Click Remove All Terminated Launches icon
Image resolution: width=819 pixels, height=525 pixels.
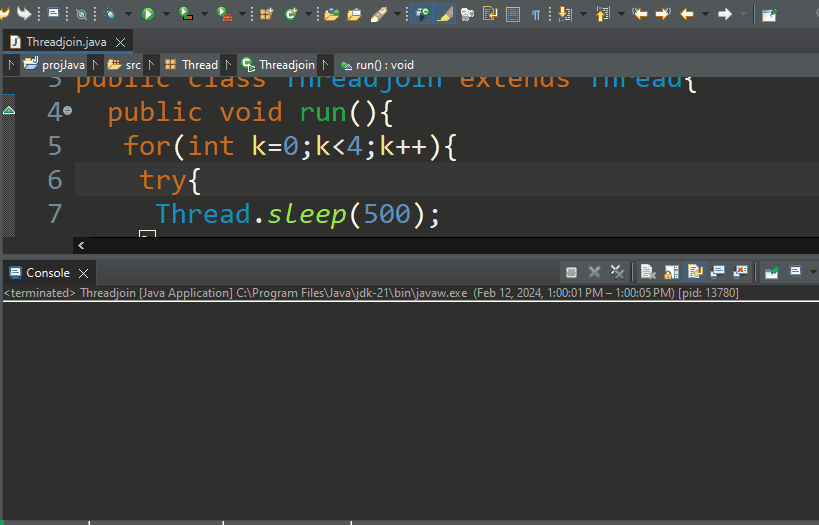[x=617, y=272]
